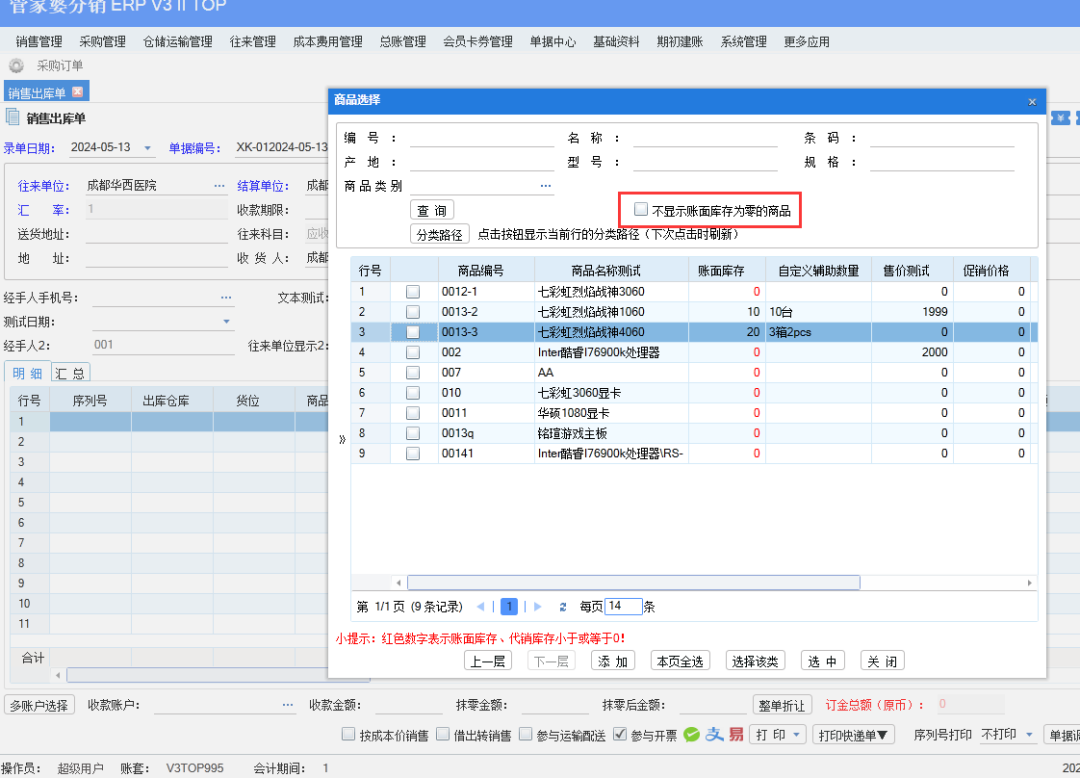Viewport: 1080px width, 778px height.
Task: Check the box for 华硕1080显卡 row
Action: pyautogui.click(x=413, y=413)
